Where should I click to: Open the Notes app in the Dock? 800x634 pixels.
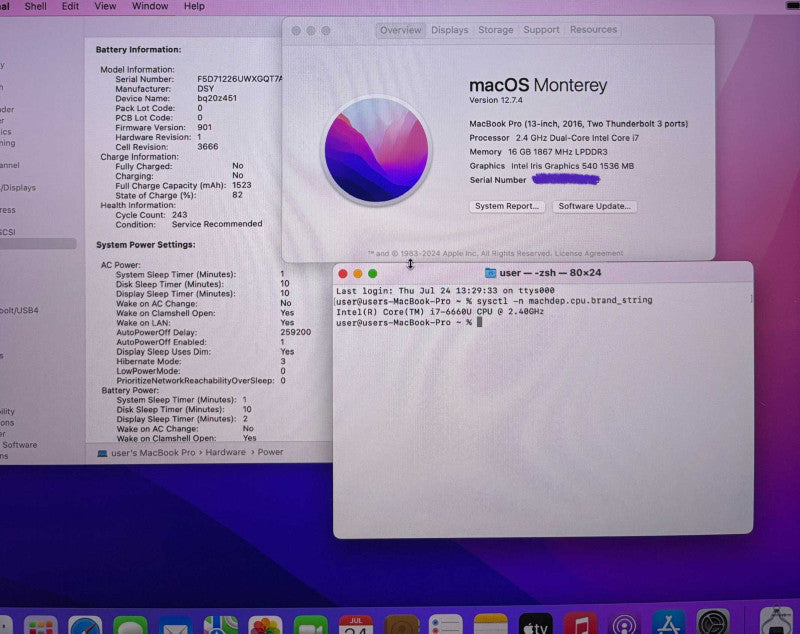[491, 625]
